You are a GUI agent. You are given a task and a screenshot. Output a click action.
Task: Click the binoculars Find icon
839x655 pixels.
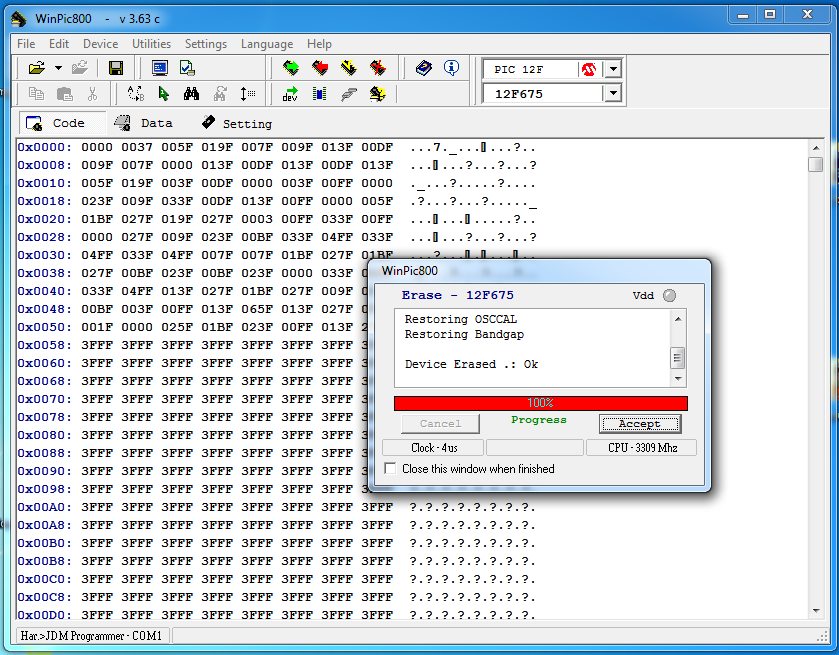[191, 94]
